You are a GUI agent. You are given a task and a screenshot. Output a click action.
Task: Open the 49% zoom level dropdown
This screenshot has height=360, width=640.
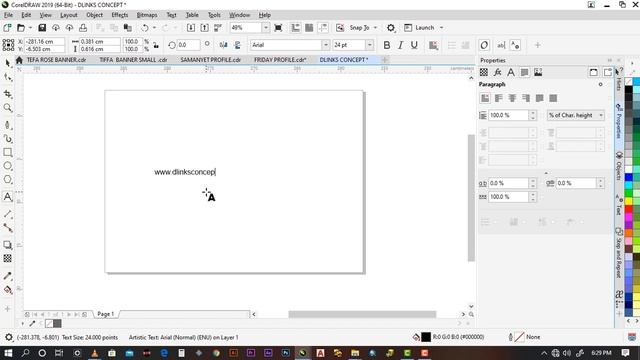tap(266, 28)
